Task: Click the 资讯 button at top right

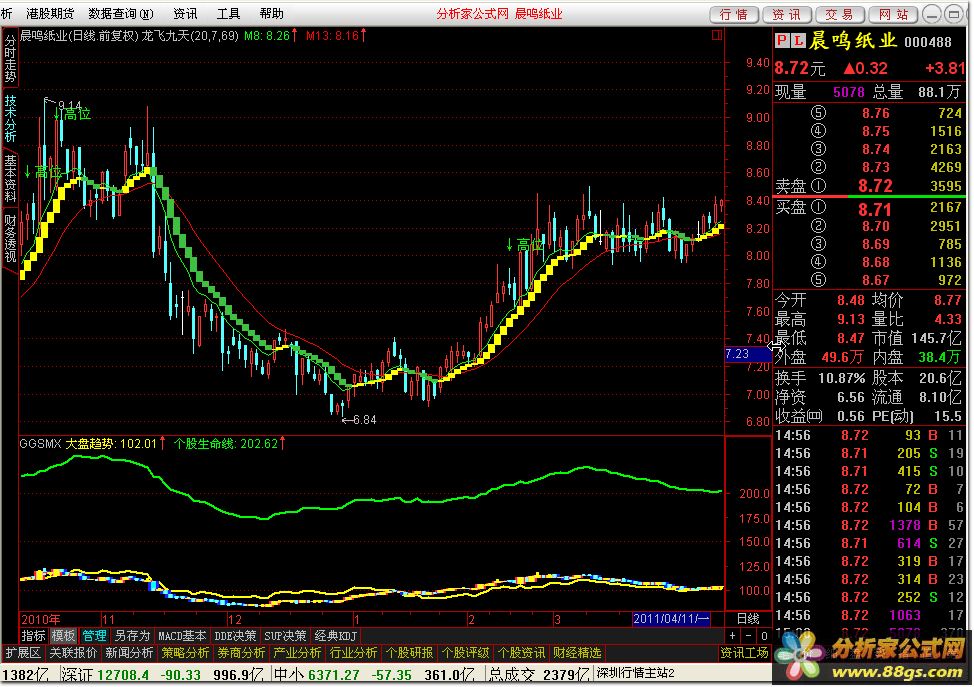Action: click(787, 14)
